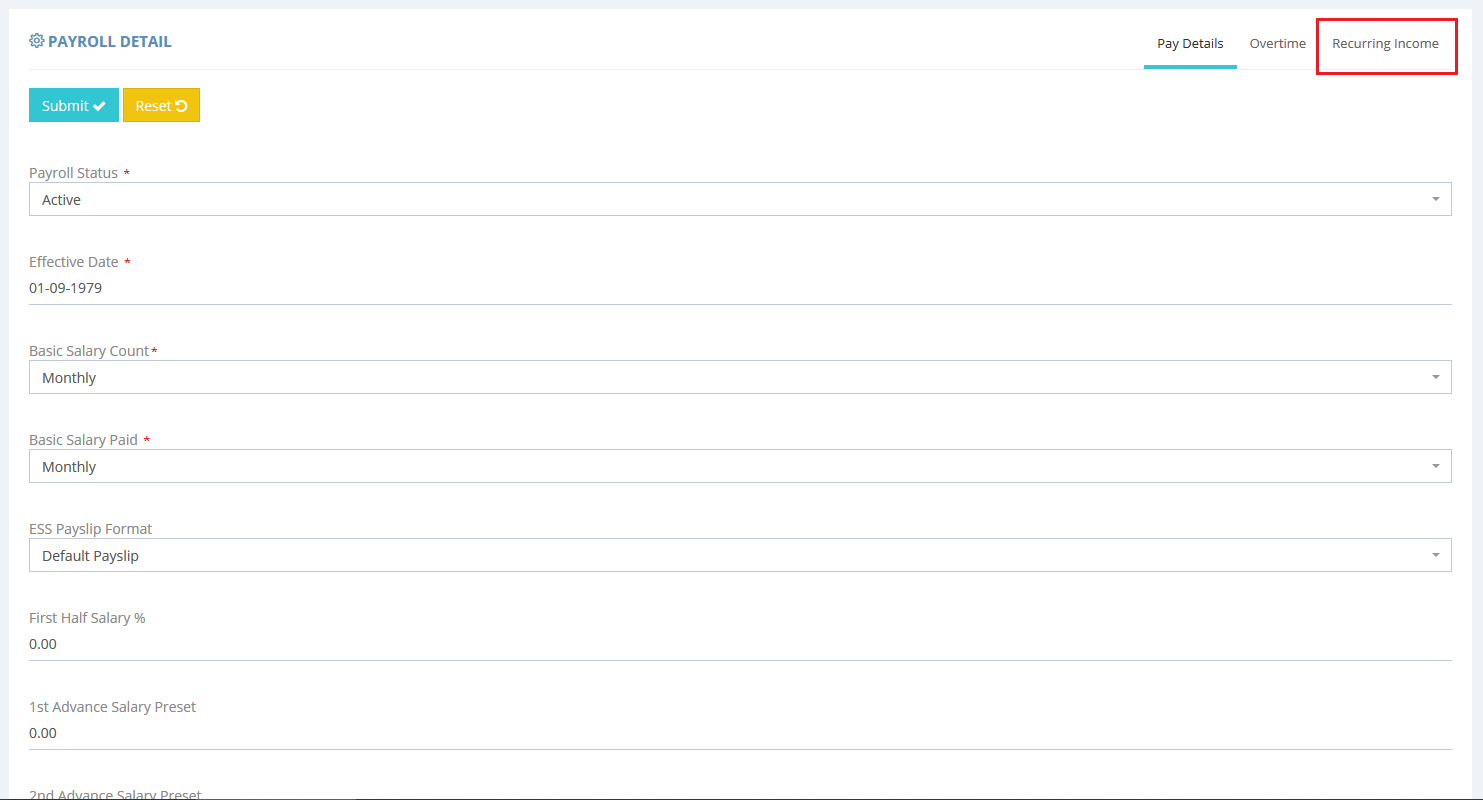Click the Basic Salary Paid Monthly value
1483x800 pixels.
click(70, 467)
